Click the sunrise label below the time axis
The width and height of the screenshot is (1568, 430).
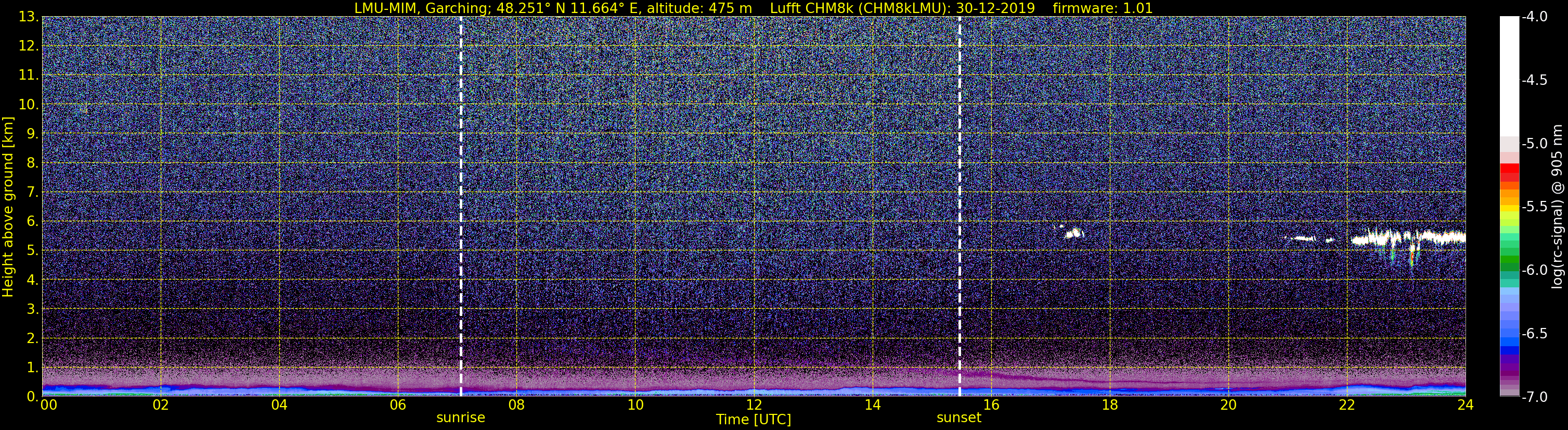tap(461, 418)
